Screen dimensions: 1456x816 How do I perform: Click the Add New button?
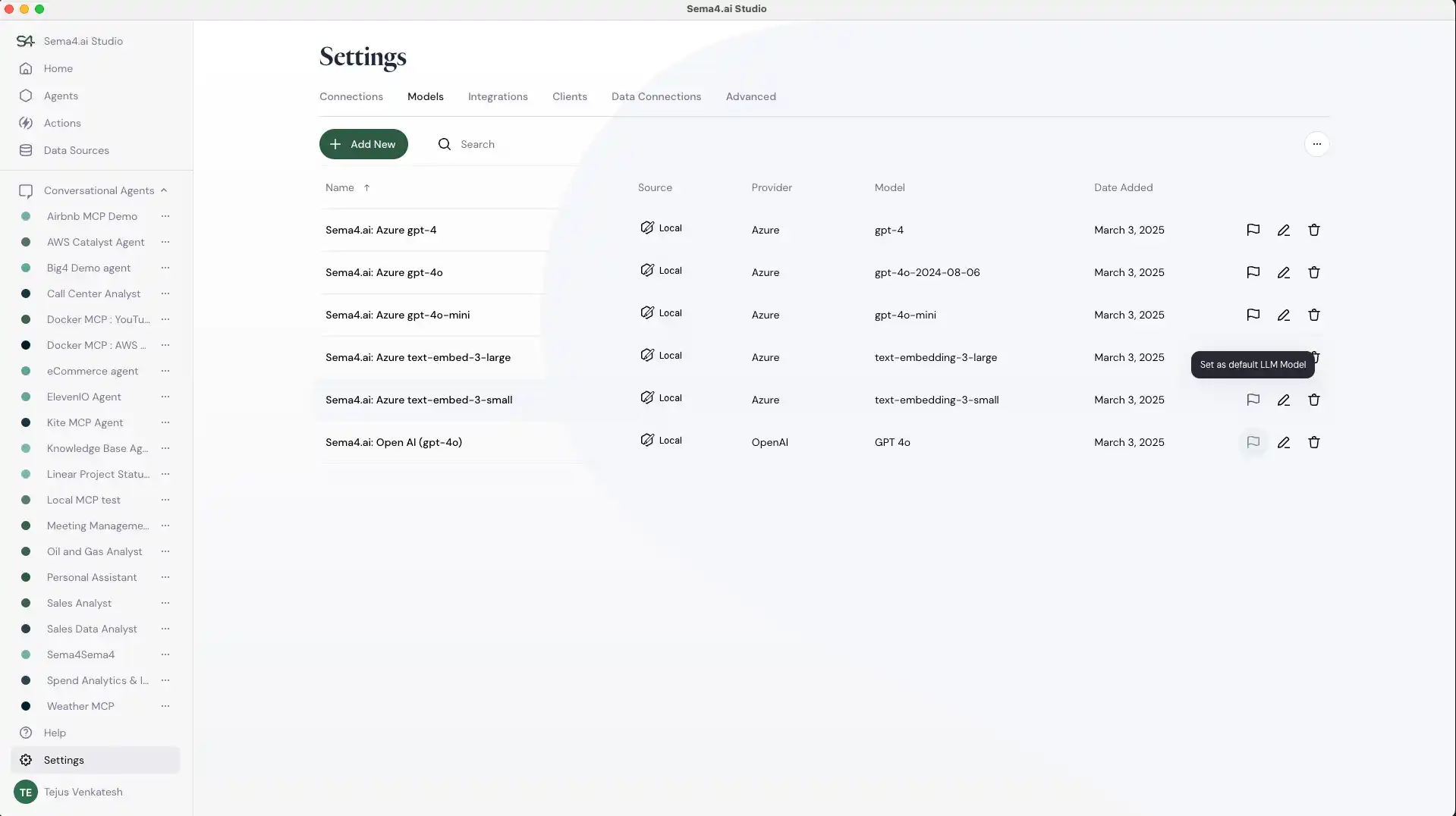pyautogui.click(x=363, y=144)
